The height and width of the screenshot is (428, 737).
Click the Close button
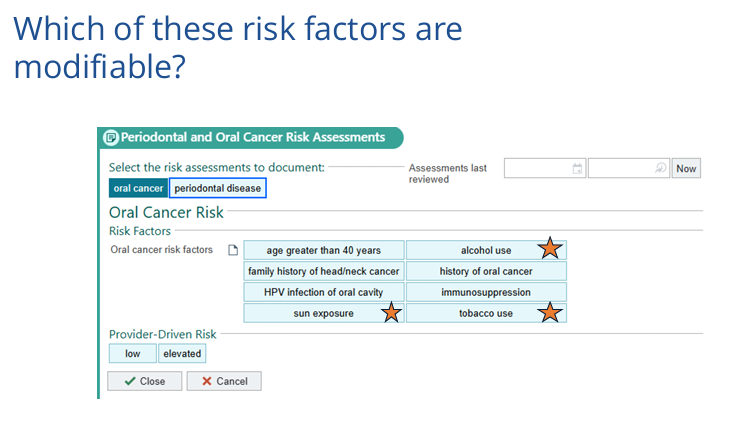[x=144, y=381]
